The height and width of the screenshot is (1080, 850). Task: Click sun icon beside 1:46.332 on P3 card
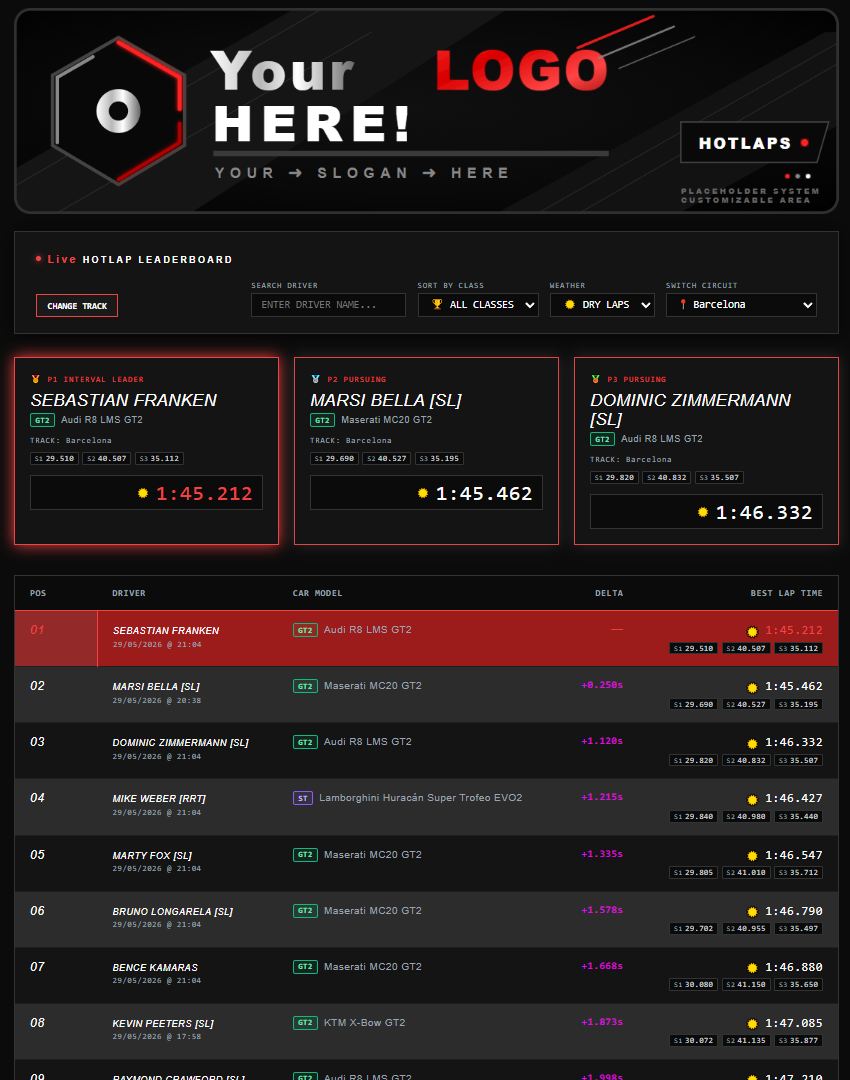pyautogui.click(x=703, y=512)
